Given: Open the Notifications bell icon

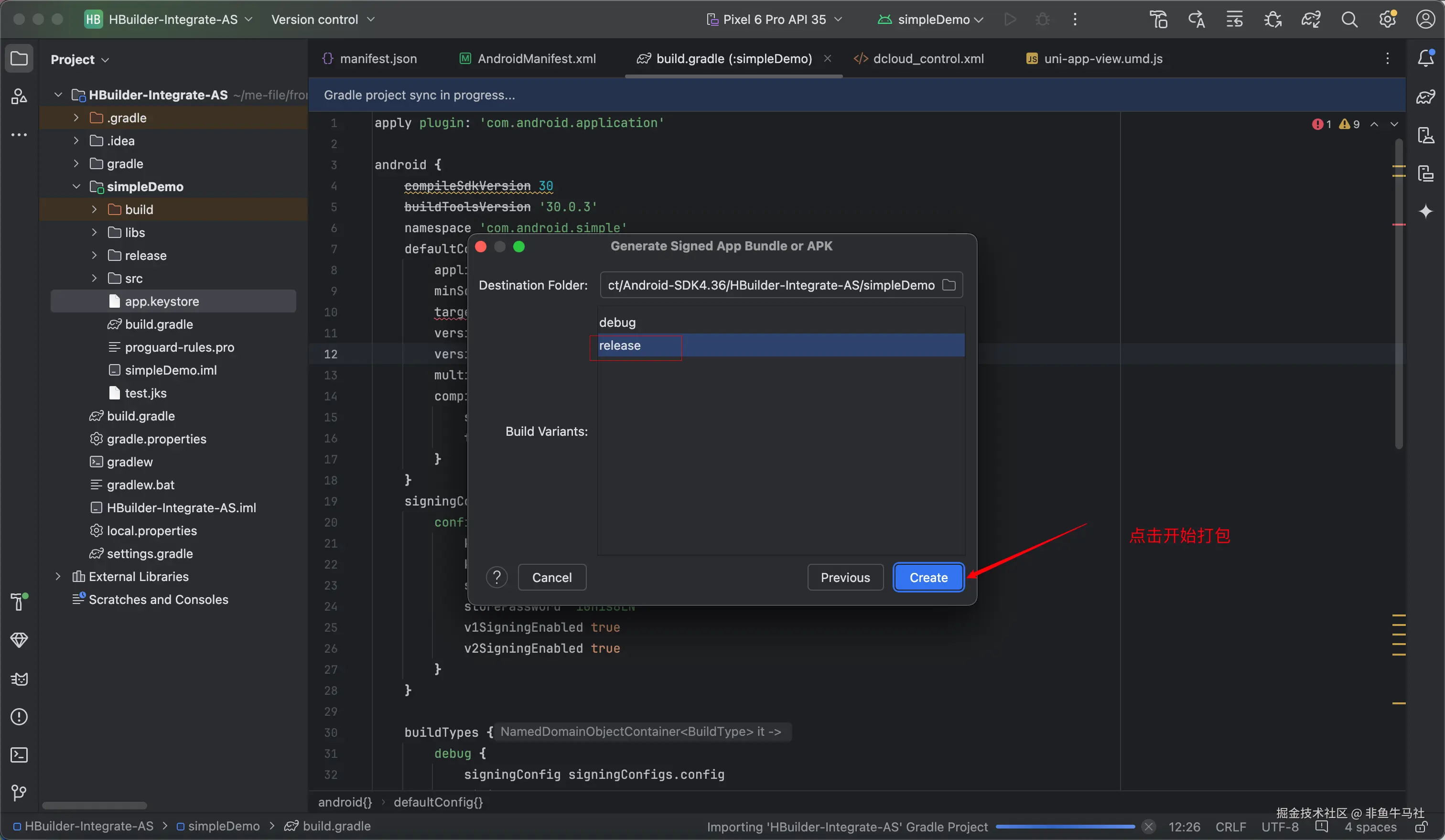Looking at the screenshot, I should tap(1425, 58).
